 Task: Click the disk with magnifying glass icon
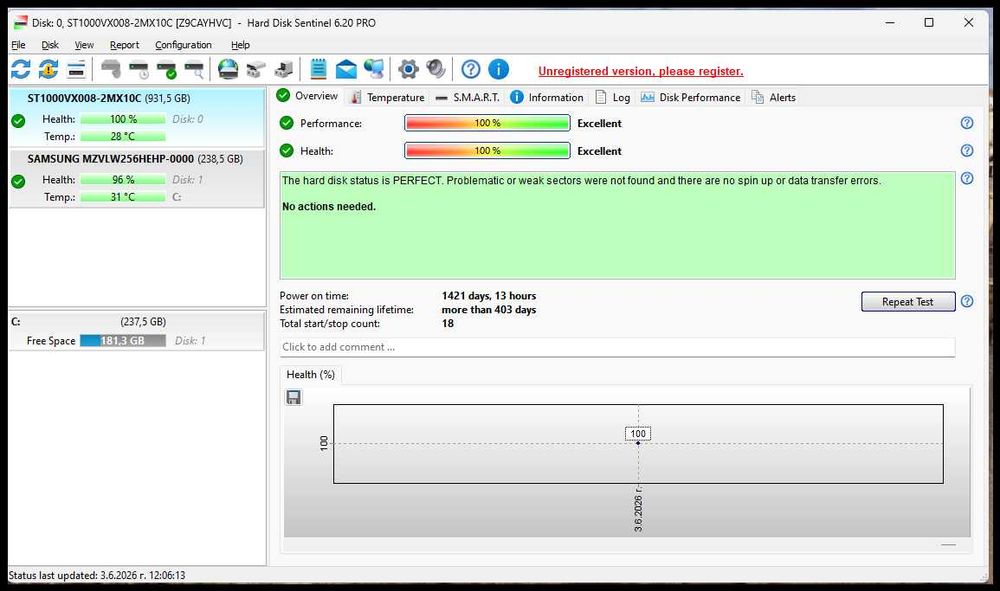(x=194, y=69)
